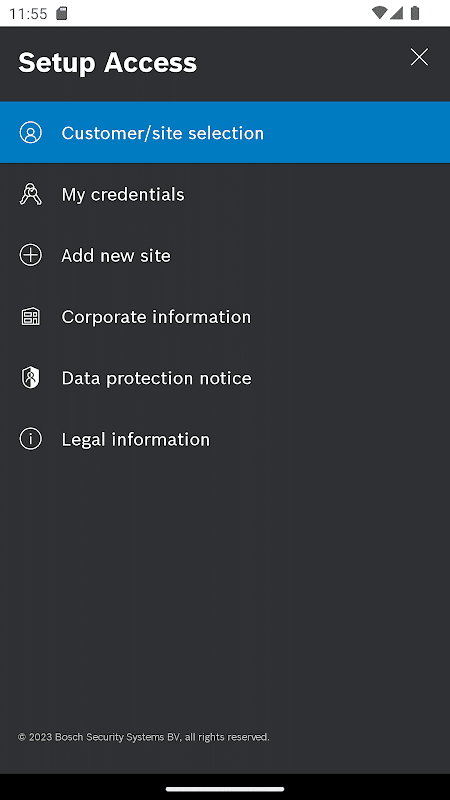This screenshot has height=800, width=450.
Task: Click the Wi-Fi status bar icon
Action: tap(379, 13)
